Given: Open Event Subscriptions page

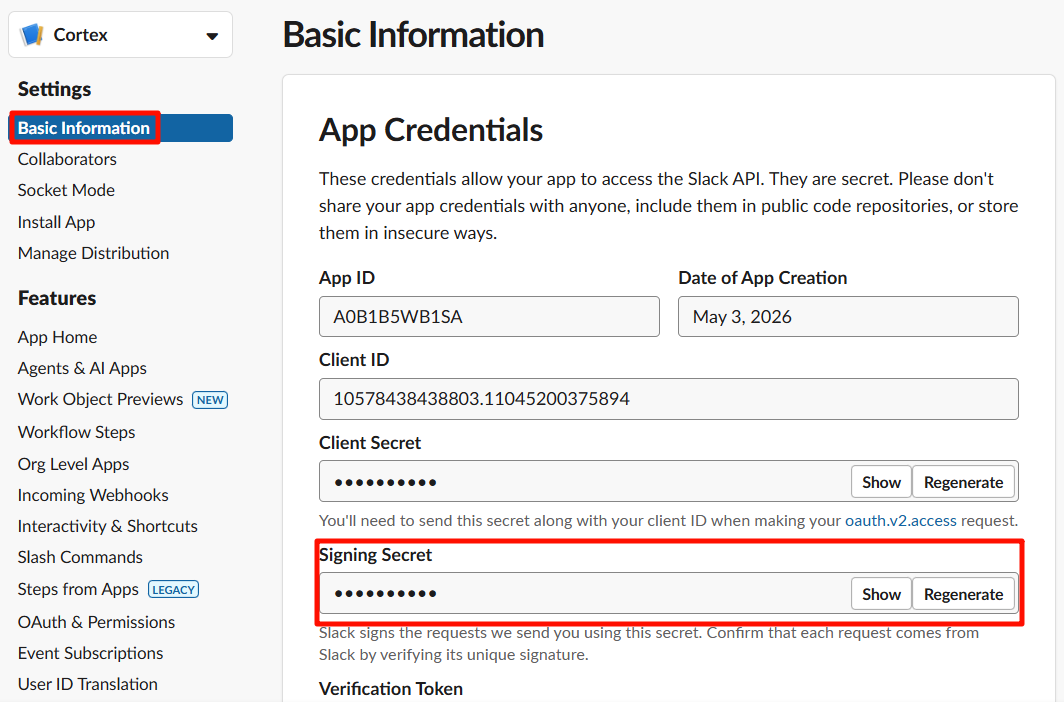Looking at the screenshot, I should [90, 653].
